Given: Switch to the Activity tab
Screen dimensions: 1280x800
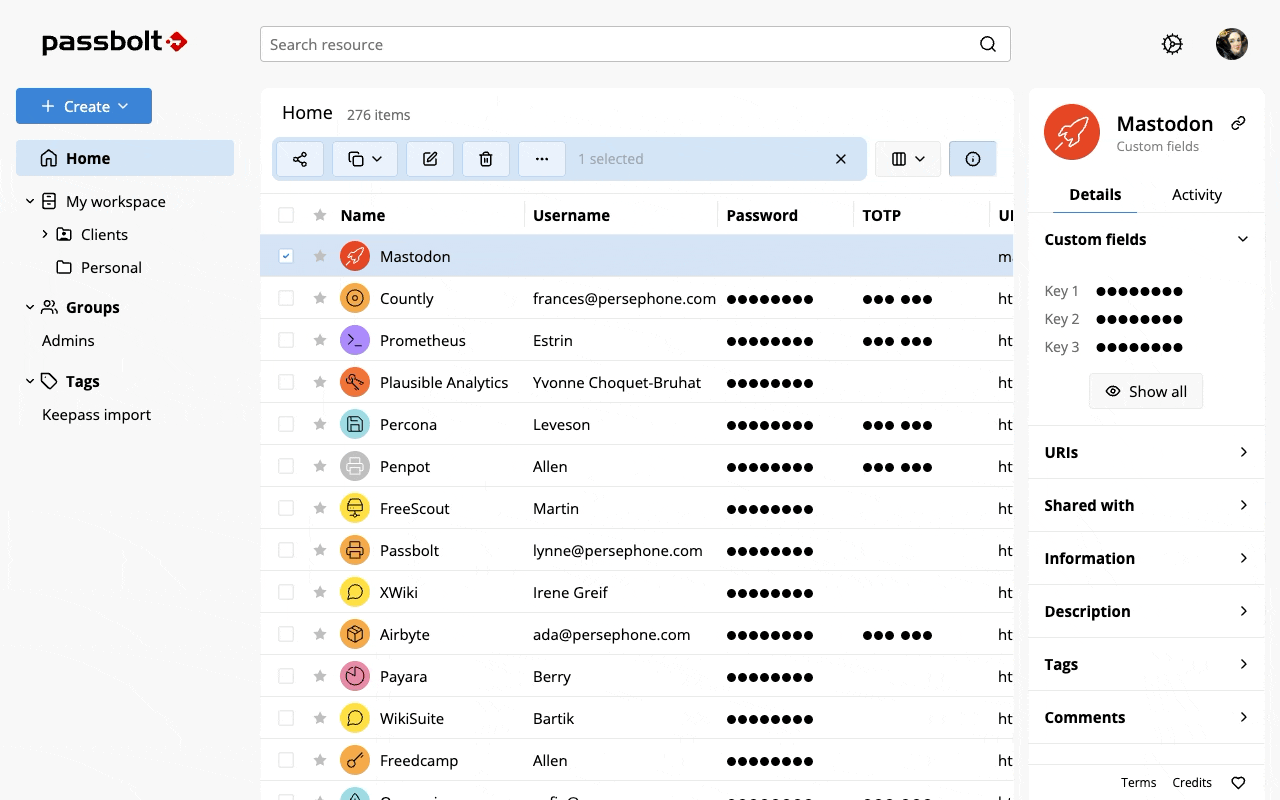Looking at the screenshot, I should 1197,194.
